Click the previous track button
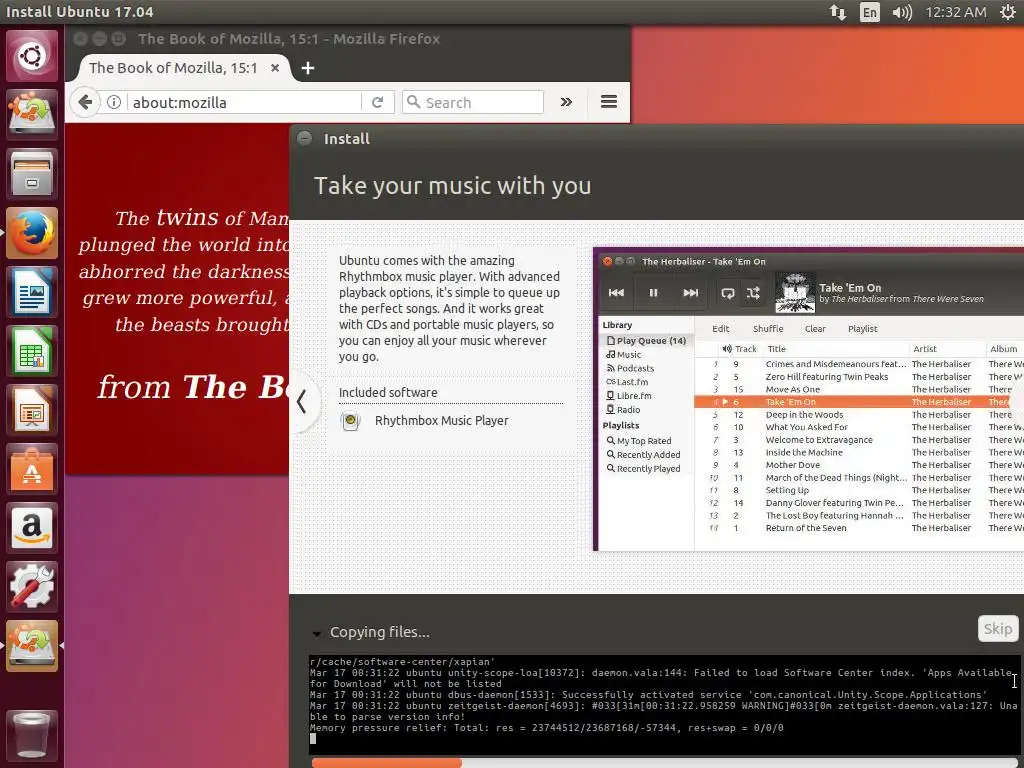This screenshot has width=1024, height=768. (x=616, y=293)
